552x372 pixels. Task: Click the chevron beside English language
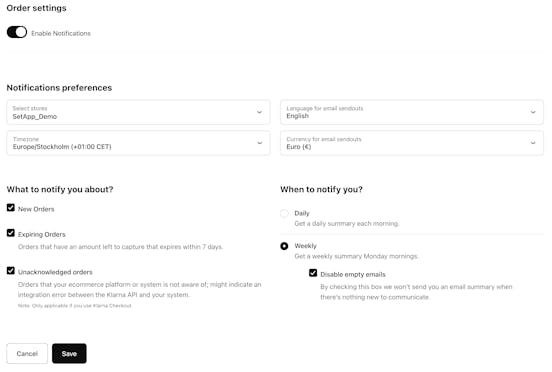coord(533,112)
